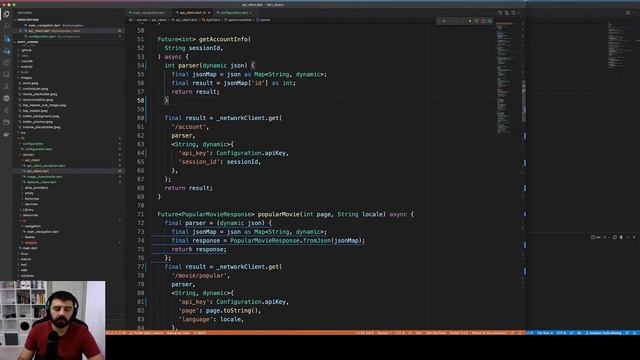The height and width of the screenshot is (360, 640).
Task: Click the more actions icon in editor title bar
Action: pyautogui.click(x=520, y=13)
